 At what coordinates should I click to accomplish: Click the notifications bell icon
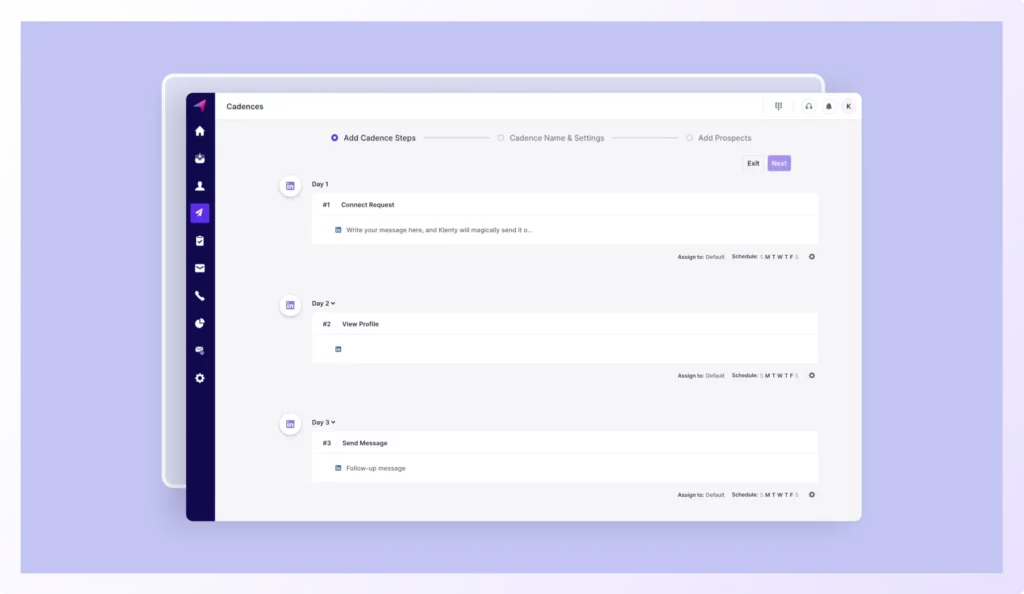pos(828,106)
